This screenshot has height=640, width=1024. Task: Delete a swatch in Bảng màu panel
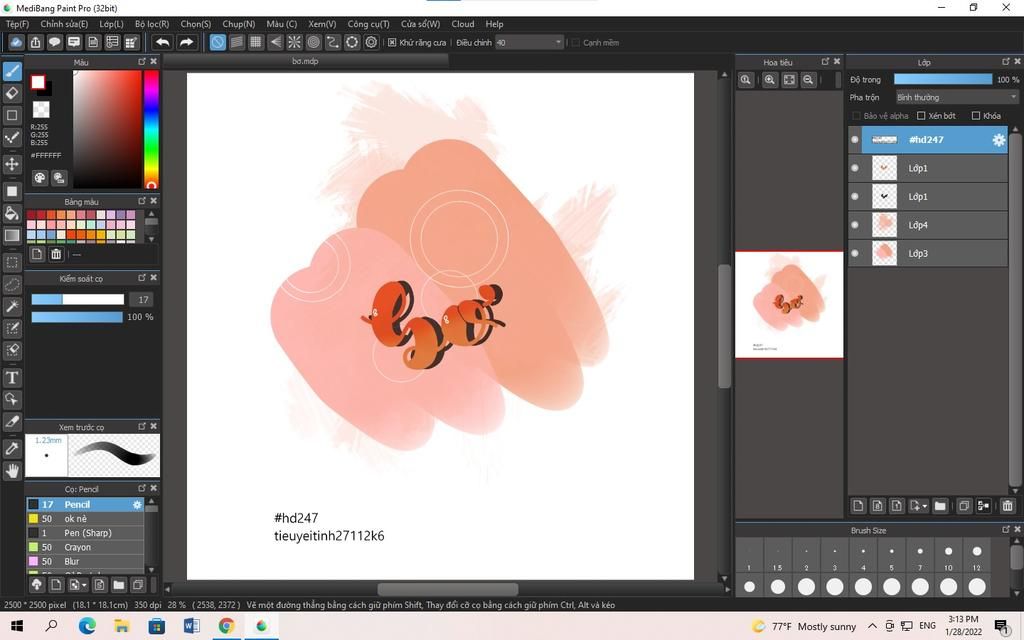tap(56, 254)
